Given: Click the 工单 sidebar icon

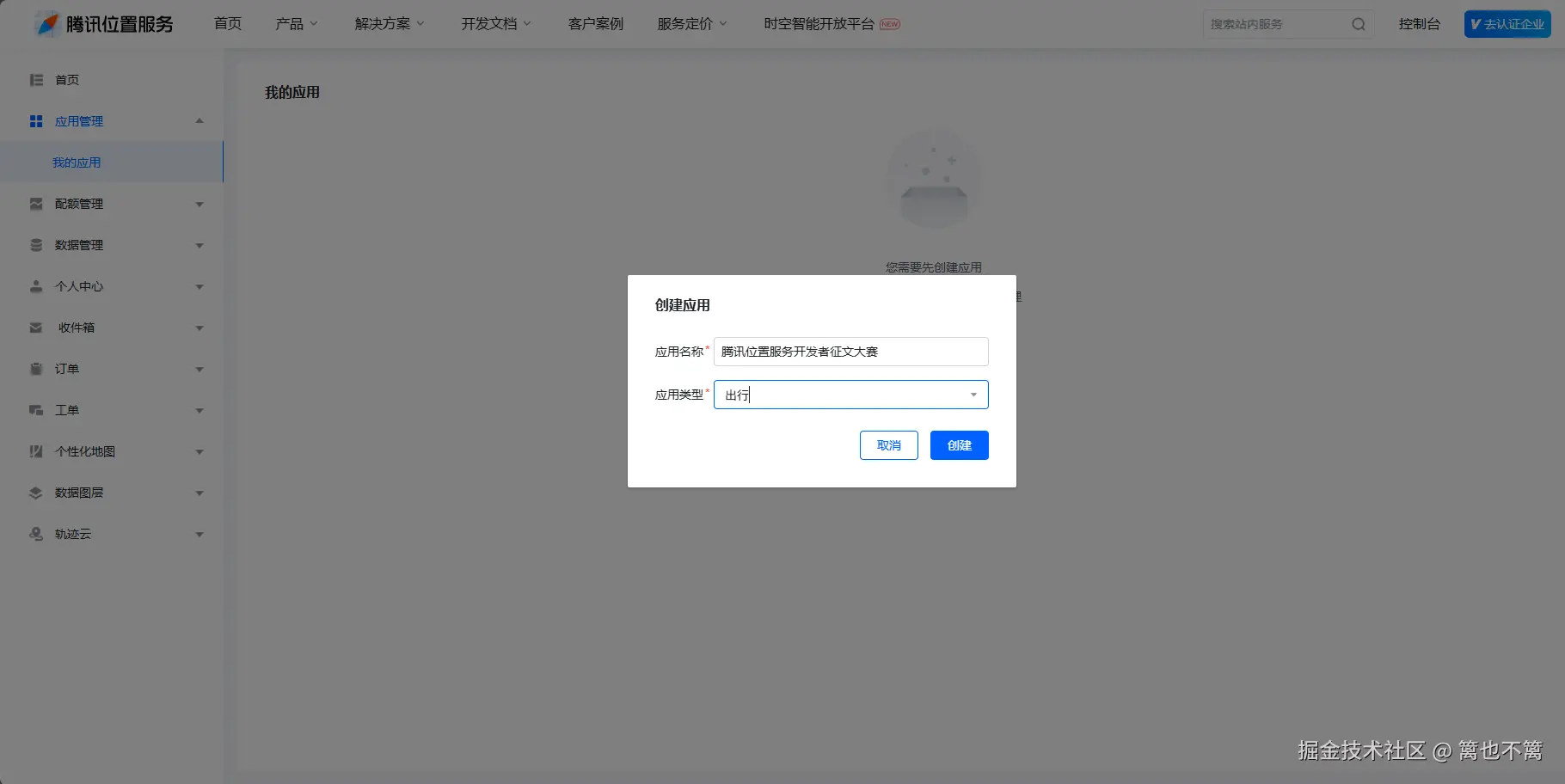Looking at the screenshot, I should (36, 410).
